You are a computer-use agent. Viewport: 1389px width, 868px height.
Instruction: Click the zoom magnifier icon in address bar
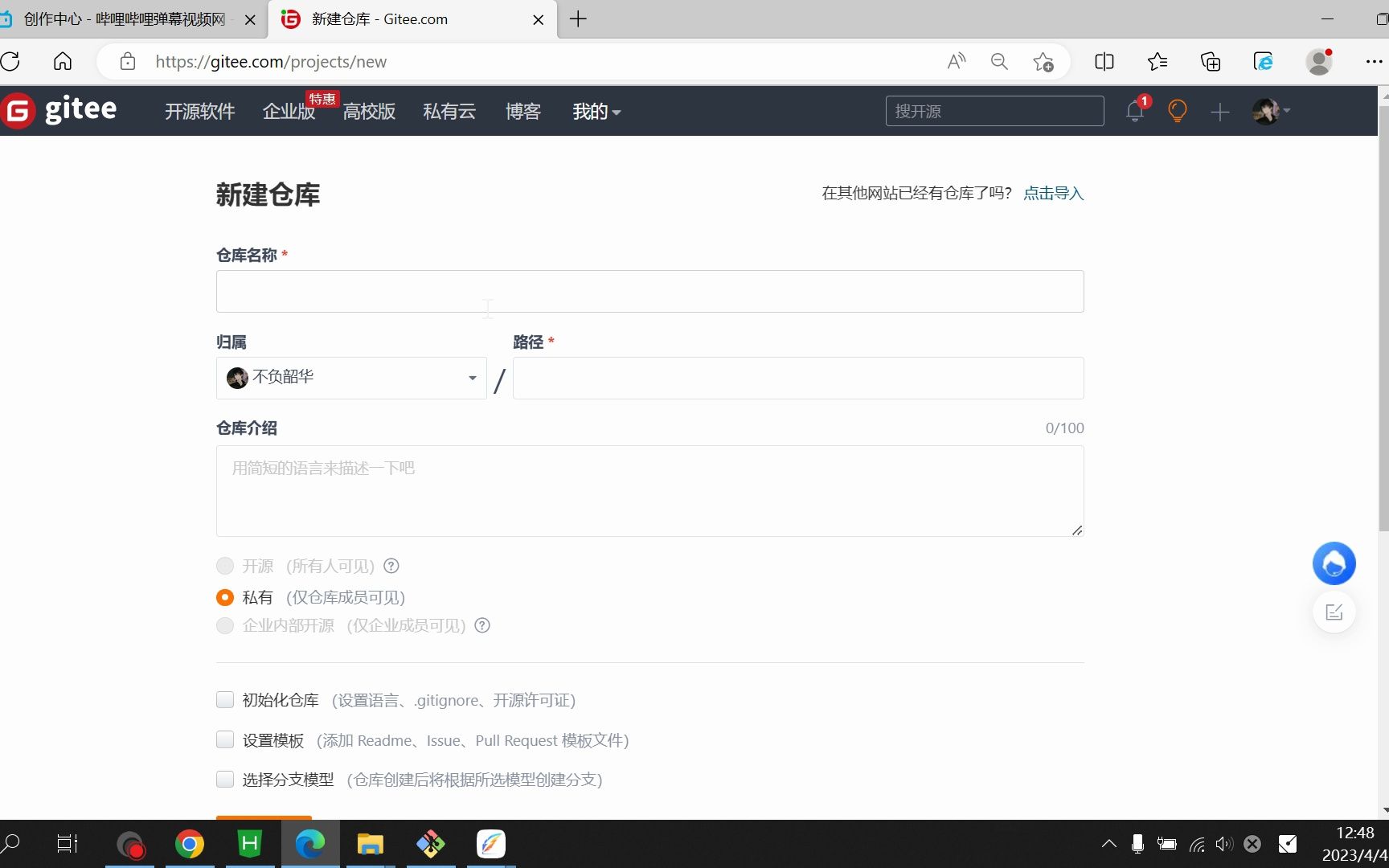click(x=999, y=61)
